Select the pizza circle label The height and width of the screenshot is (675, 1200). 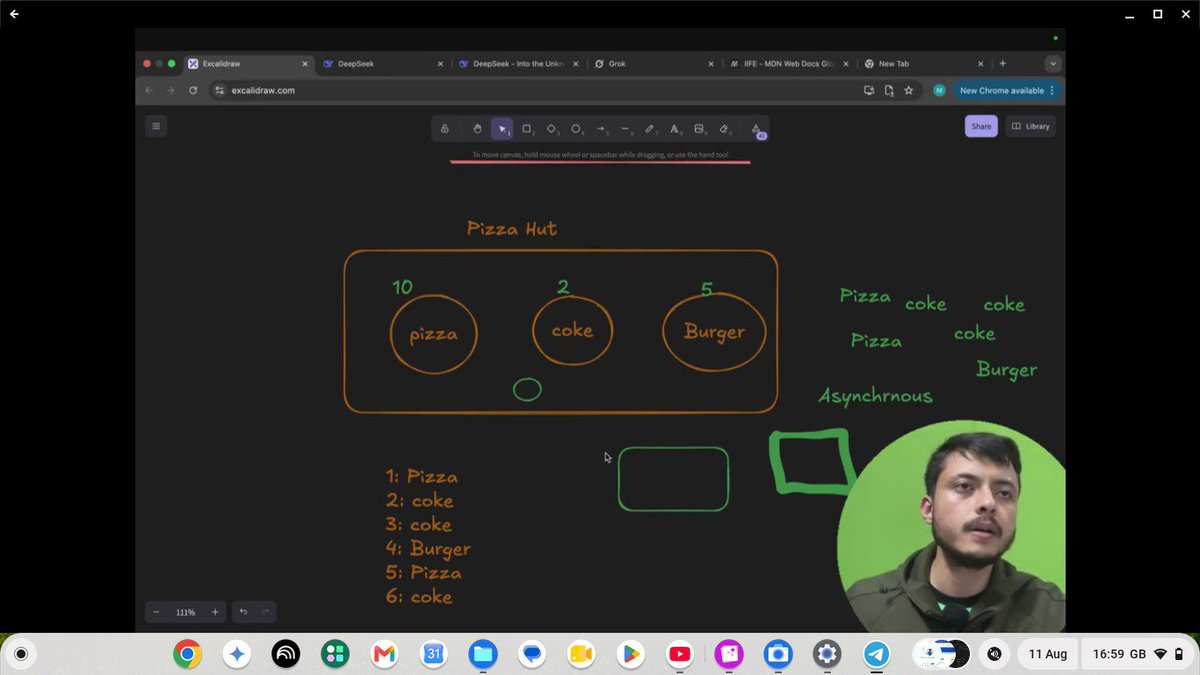[433, 334]
